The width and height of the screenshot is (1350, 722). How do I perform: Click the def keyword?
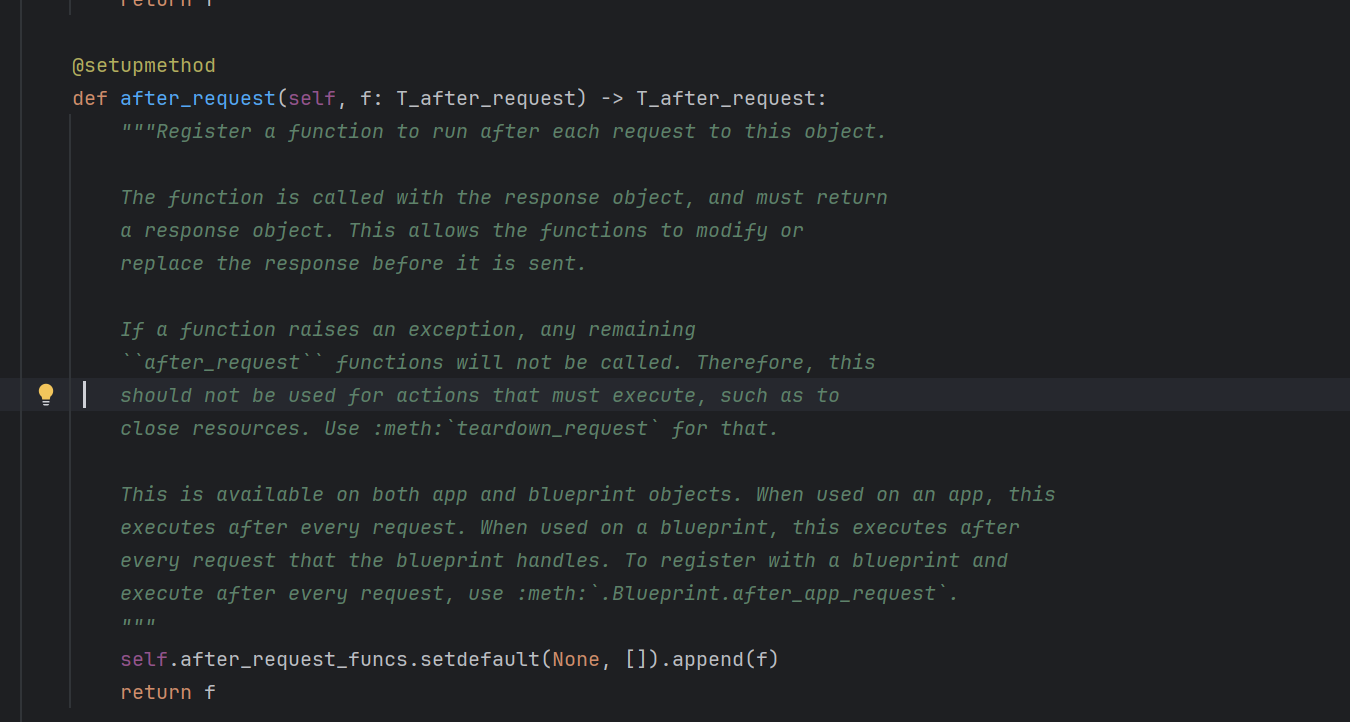click(x=90, y=99)
